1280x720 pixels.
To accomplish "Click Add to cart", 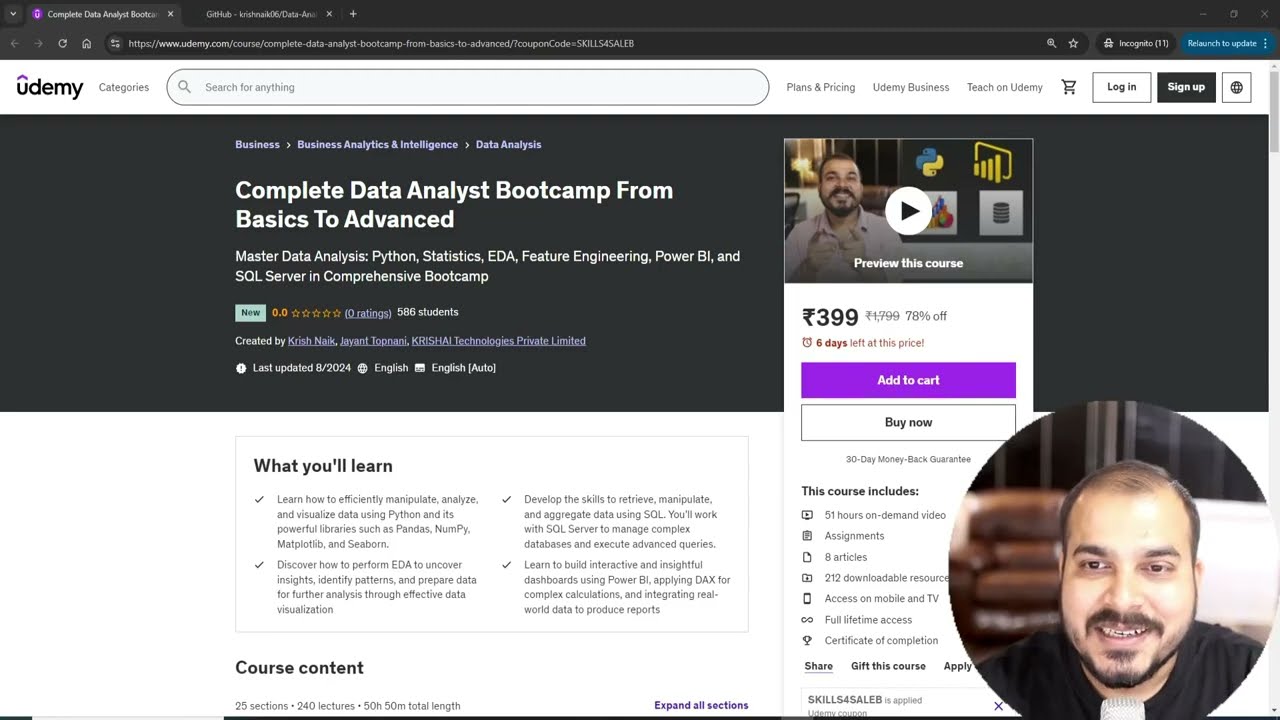I will [x=908, y=380].
